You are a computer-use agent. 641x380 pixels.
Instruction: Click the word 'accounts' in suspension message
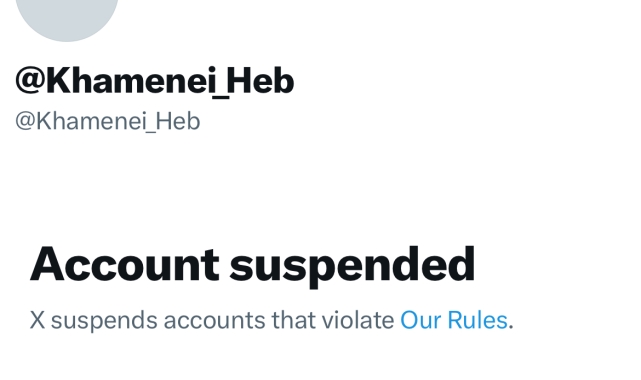pyautogui.click(x=215, y=321)
